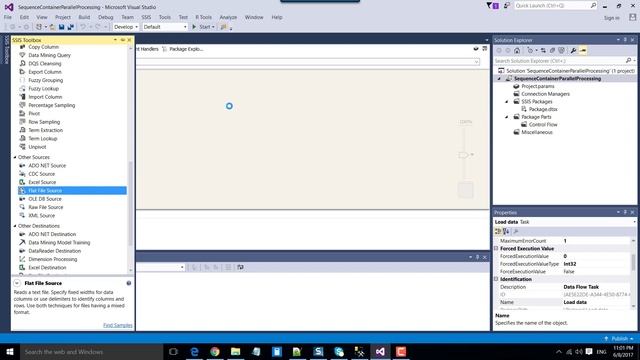Collapse the Forced Execution Value property group
640x360 pixels.
496,249
